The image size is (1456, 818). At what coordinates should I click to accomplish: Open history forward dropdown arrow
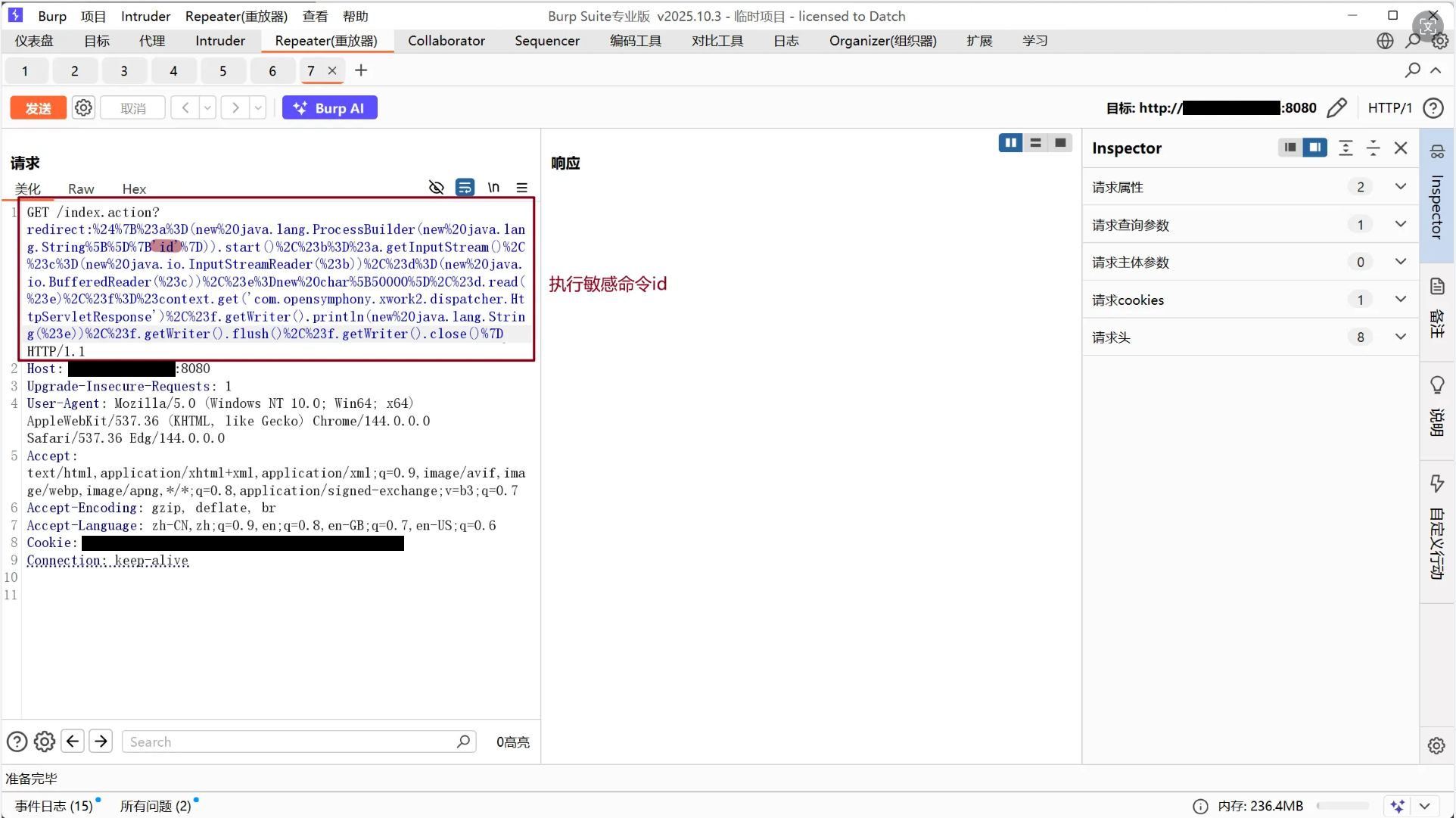(x=258, y=108)
